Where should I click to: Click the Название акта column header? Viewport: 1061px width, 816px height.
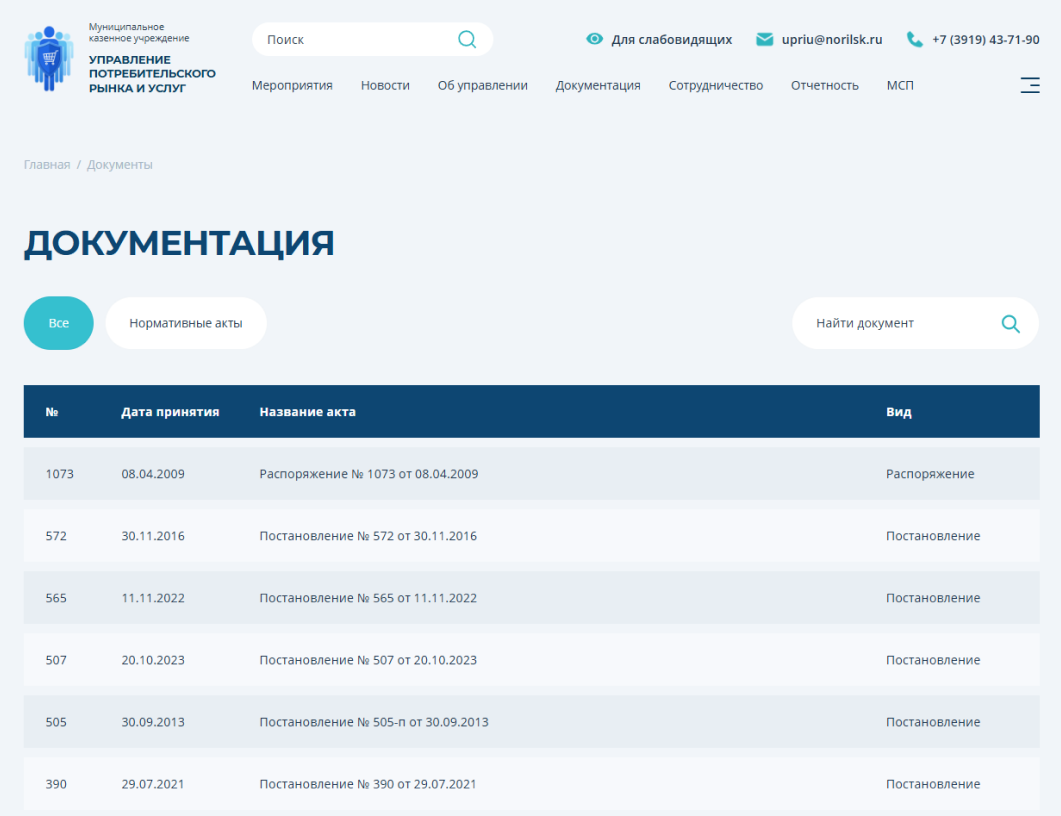(x=308, y=412)
